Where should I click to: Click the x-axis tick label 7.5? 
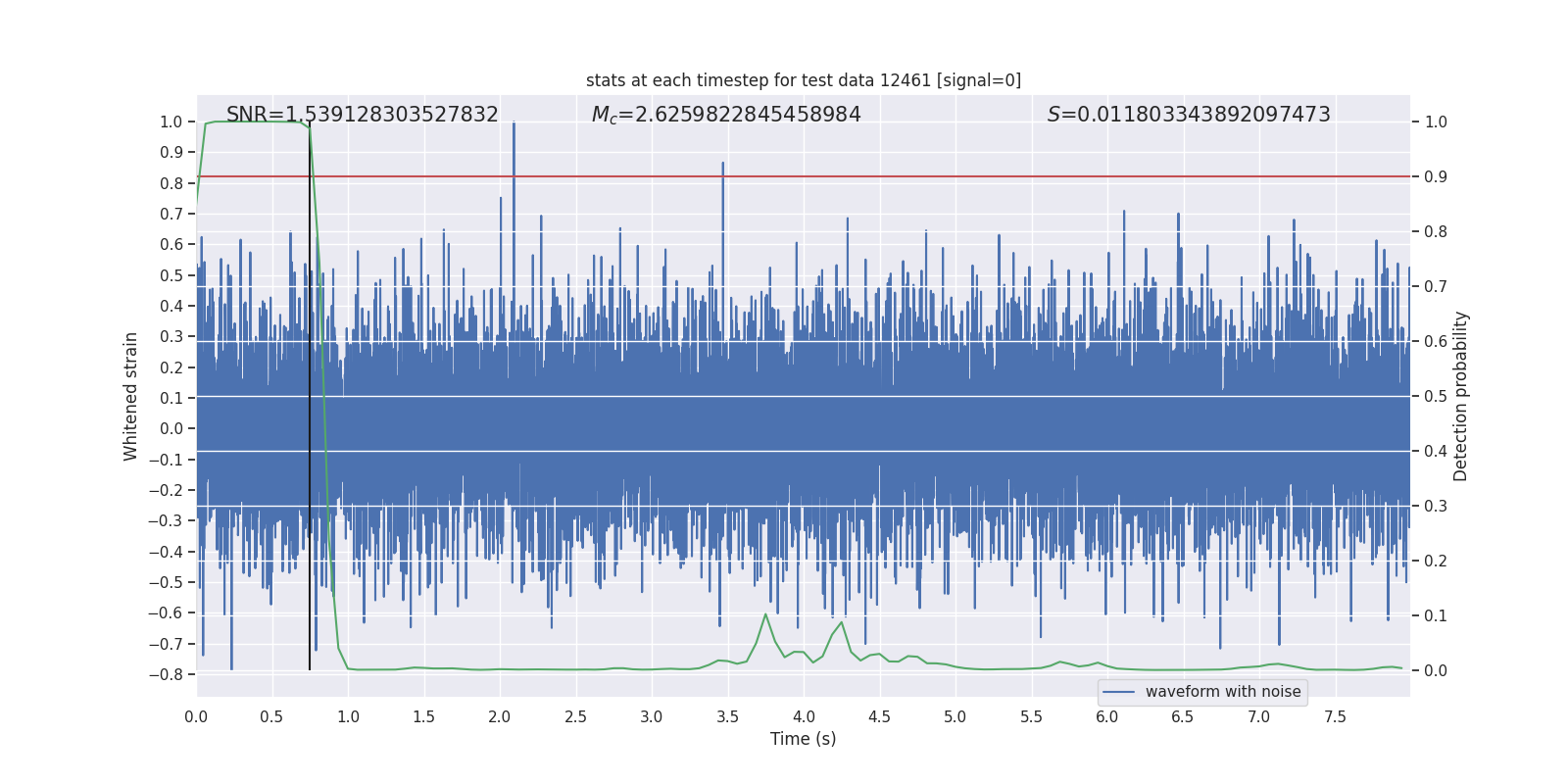[x=1334, y=716]
